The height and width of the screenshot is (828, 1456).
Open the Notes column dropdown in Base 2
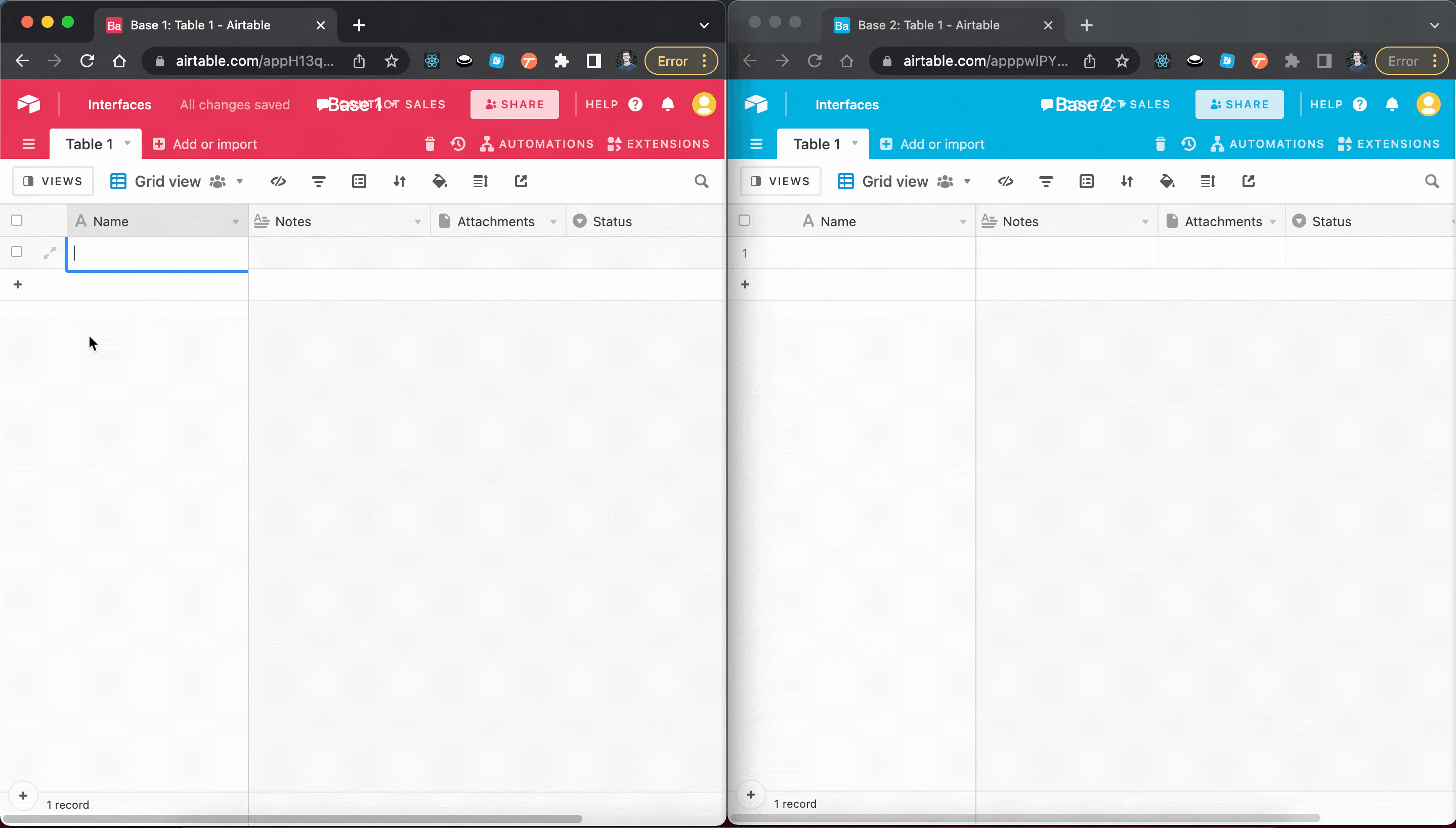[x=1145, y=222]
